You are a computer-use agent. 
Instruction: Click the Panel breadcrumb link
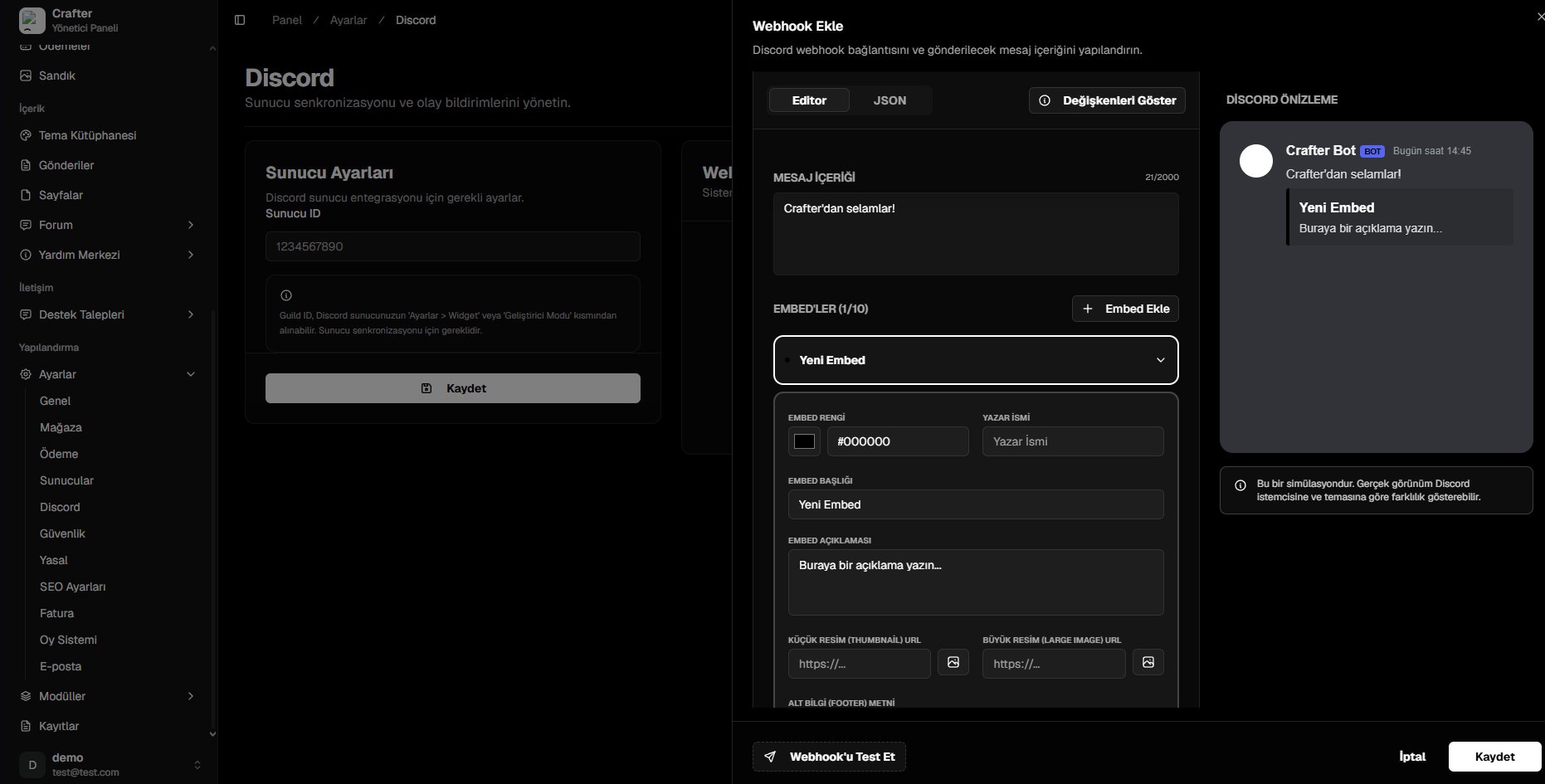pos(287,20)
